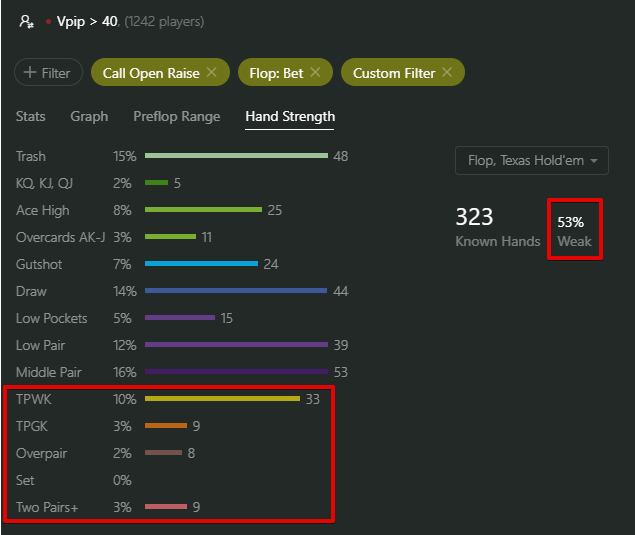
Task: Click the 53% Weak indicator
Action: coord(574,231)
